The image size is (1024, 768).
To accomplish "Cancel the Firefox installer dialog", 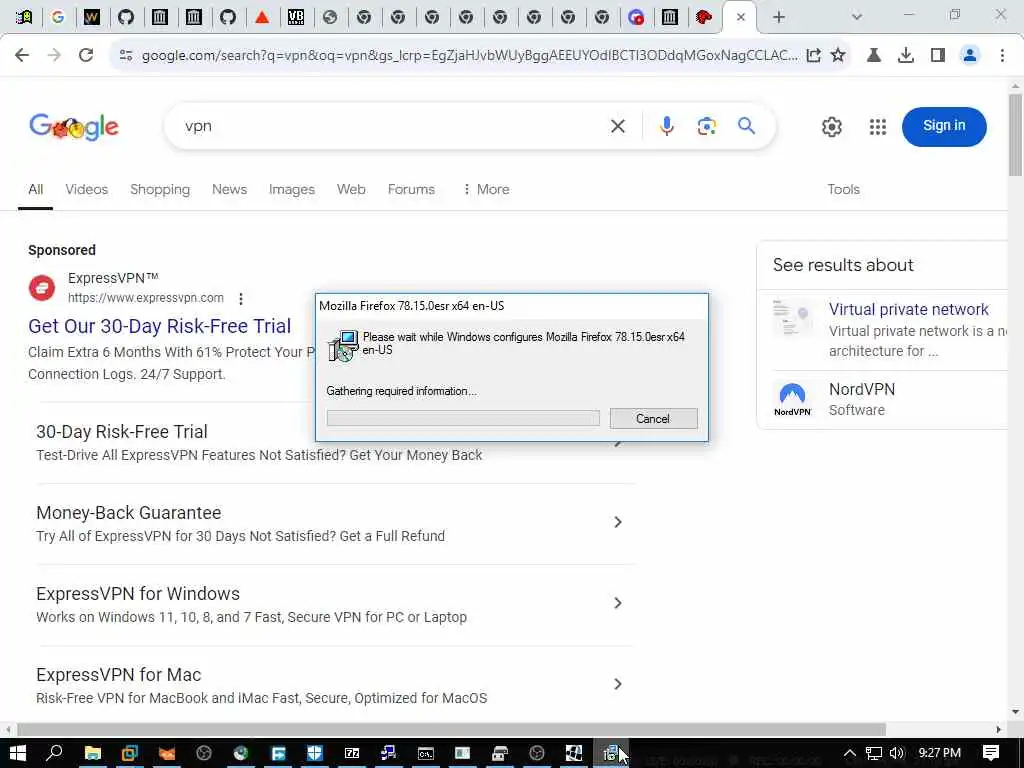I will [653, 419].
